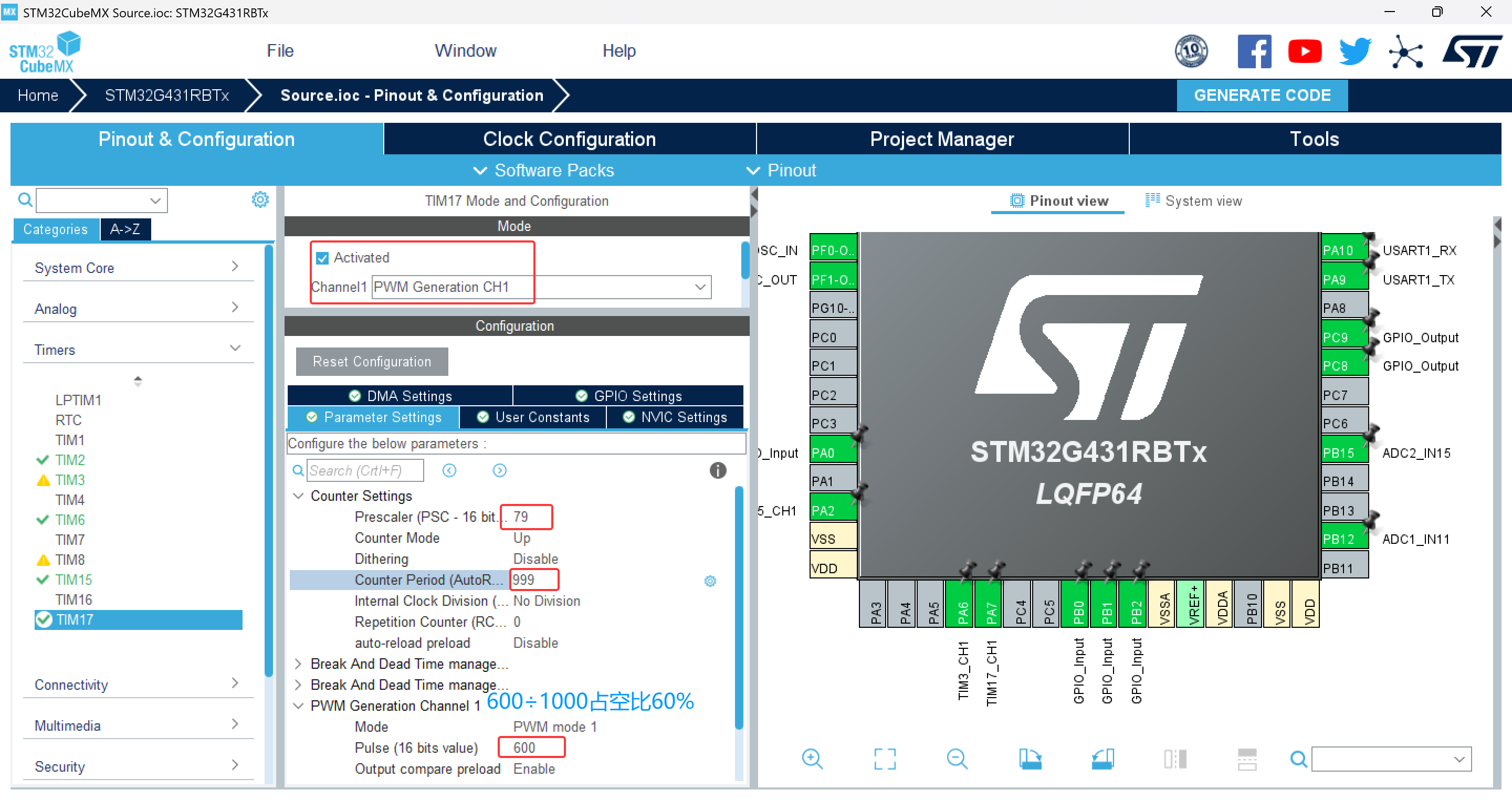Switch to Clock Configuration tab
This screenshot has height=800, width=1512.
[569, 139]
